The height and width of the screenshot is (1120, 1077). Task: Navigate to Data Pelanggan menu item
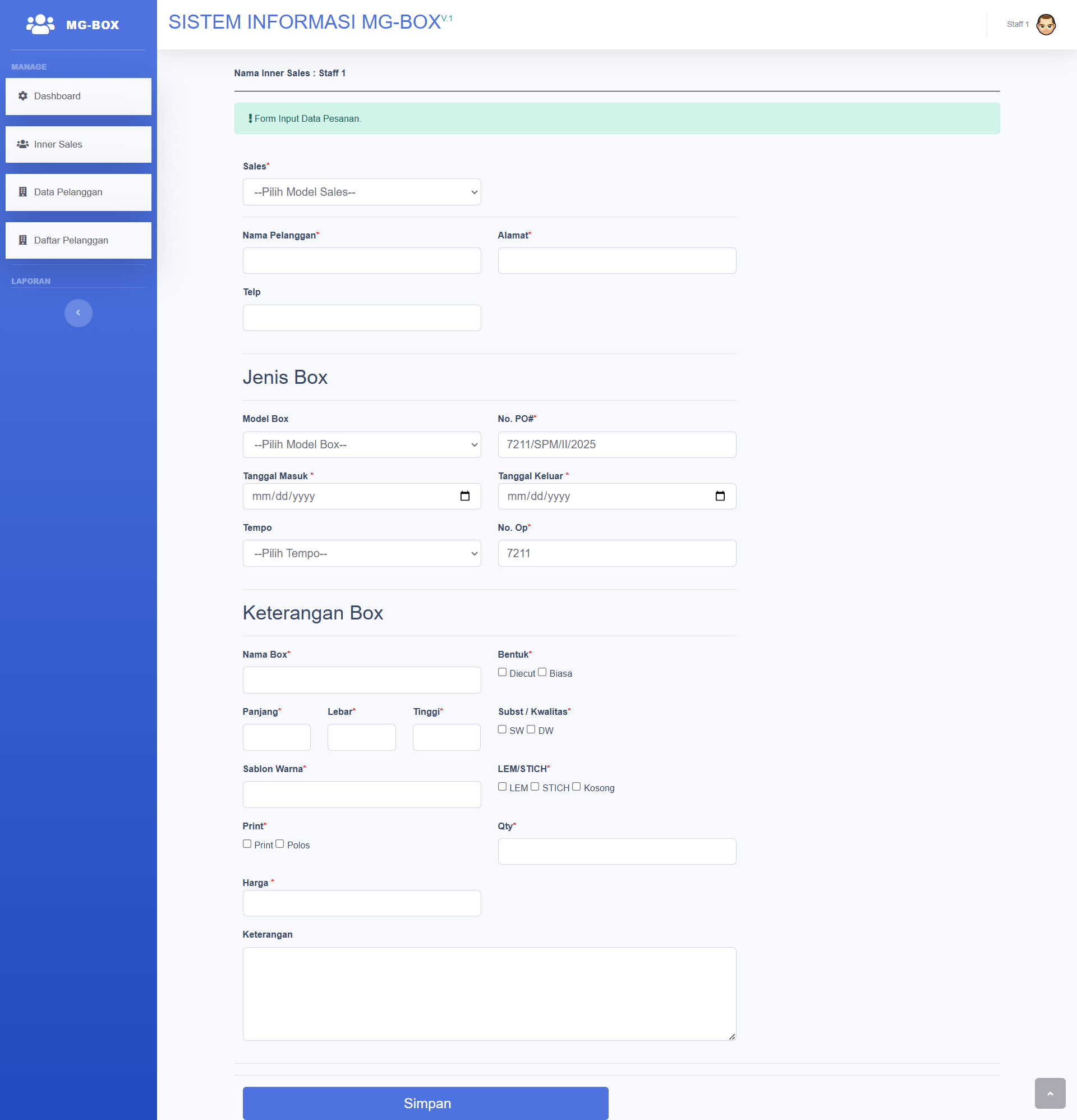click(67, 192)
